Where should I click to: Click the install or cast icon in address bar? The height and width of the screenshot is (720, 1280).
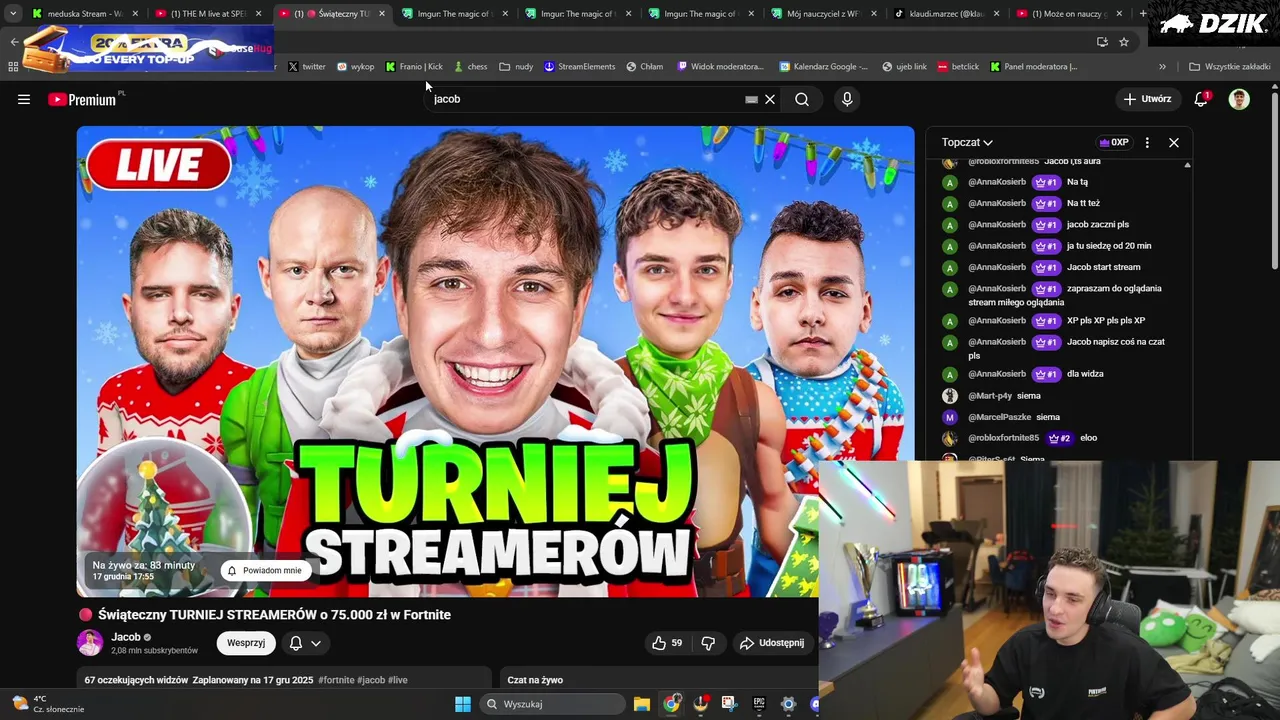click(x=1102, y=41)
